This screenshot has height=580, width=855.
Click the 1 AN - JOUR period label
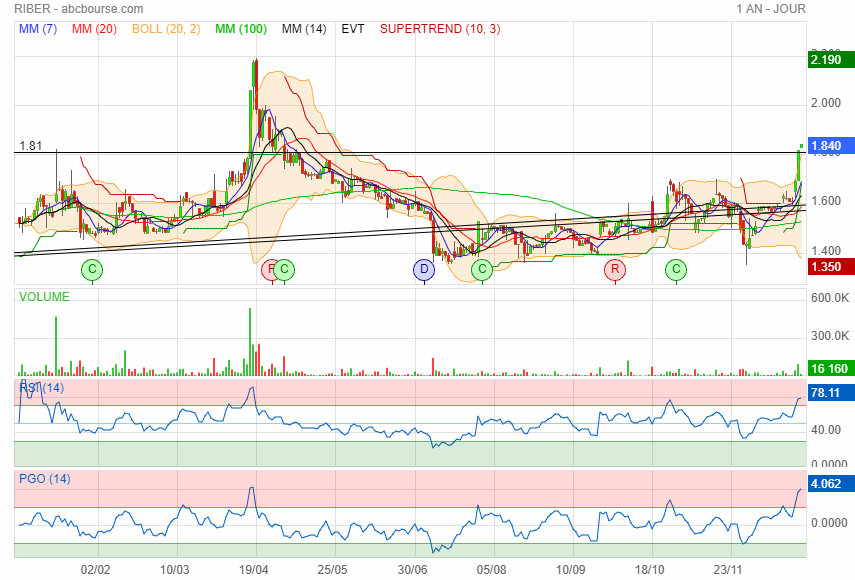pos(770,9)
